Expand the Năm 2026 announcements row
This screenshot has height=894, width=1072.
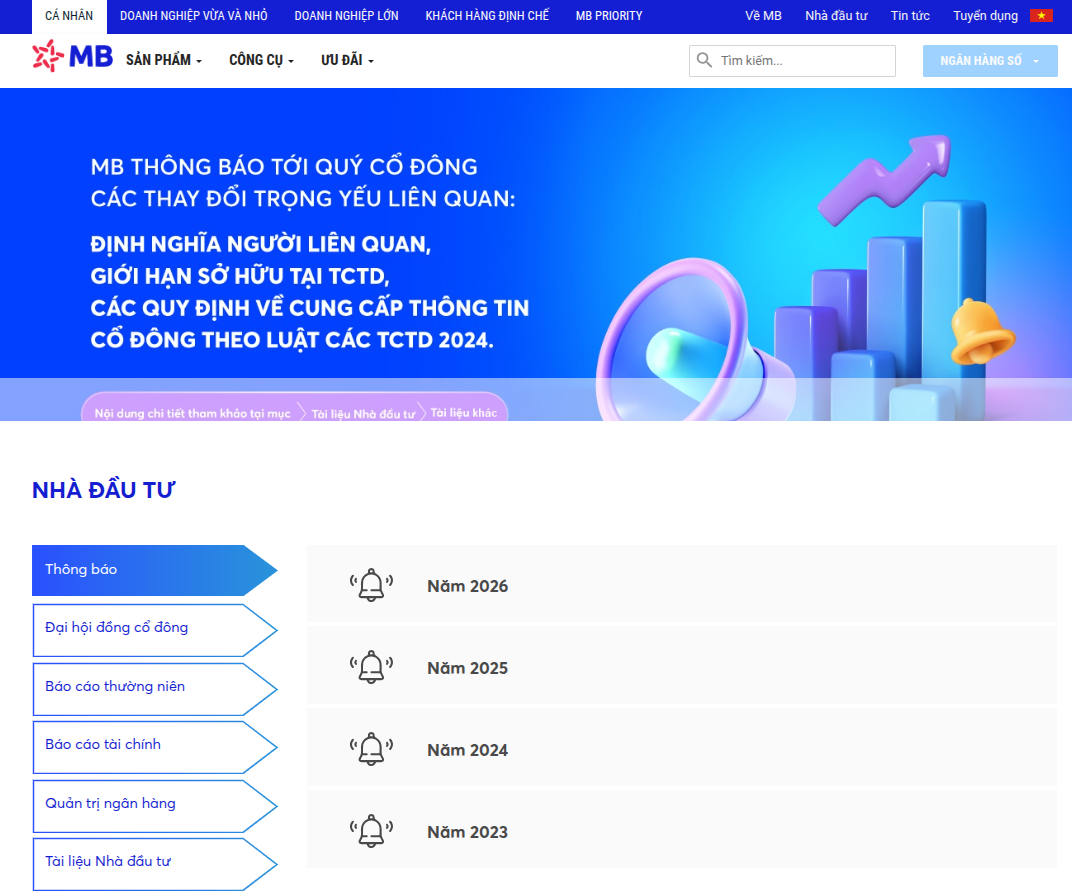(682, 584)
